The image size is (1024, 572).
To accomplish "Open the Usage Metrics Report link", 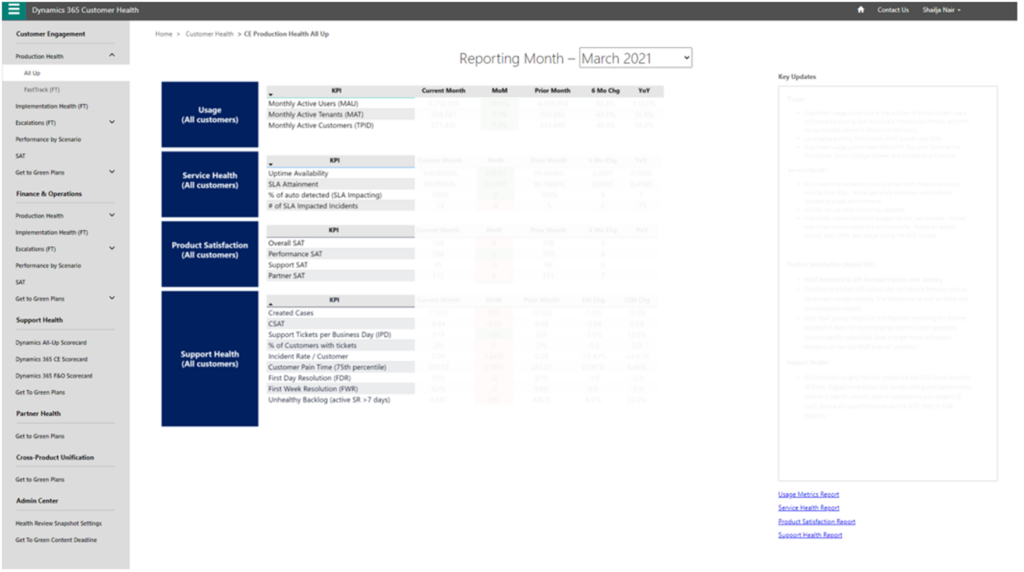I will click(x=808, y=494).
